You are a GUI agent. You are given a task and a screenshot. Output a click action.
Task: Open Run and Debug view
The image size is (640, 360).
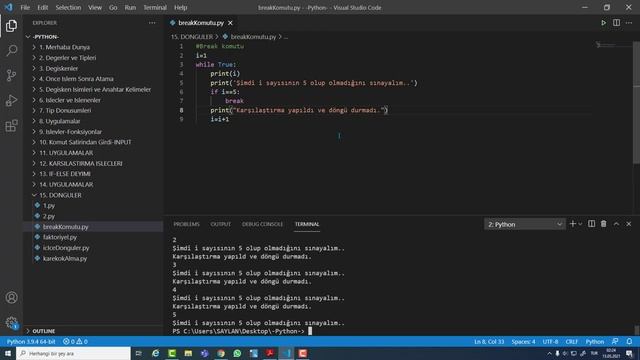[x=11, y=100]
